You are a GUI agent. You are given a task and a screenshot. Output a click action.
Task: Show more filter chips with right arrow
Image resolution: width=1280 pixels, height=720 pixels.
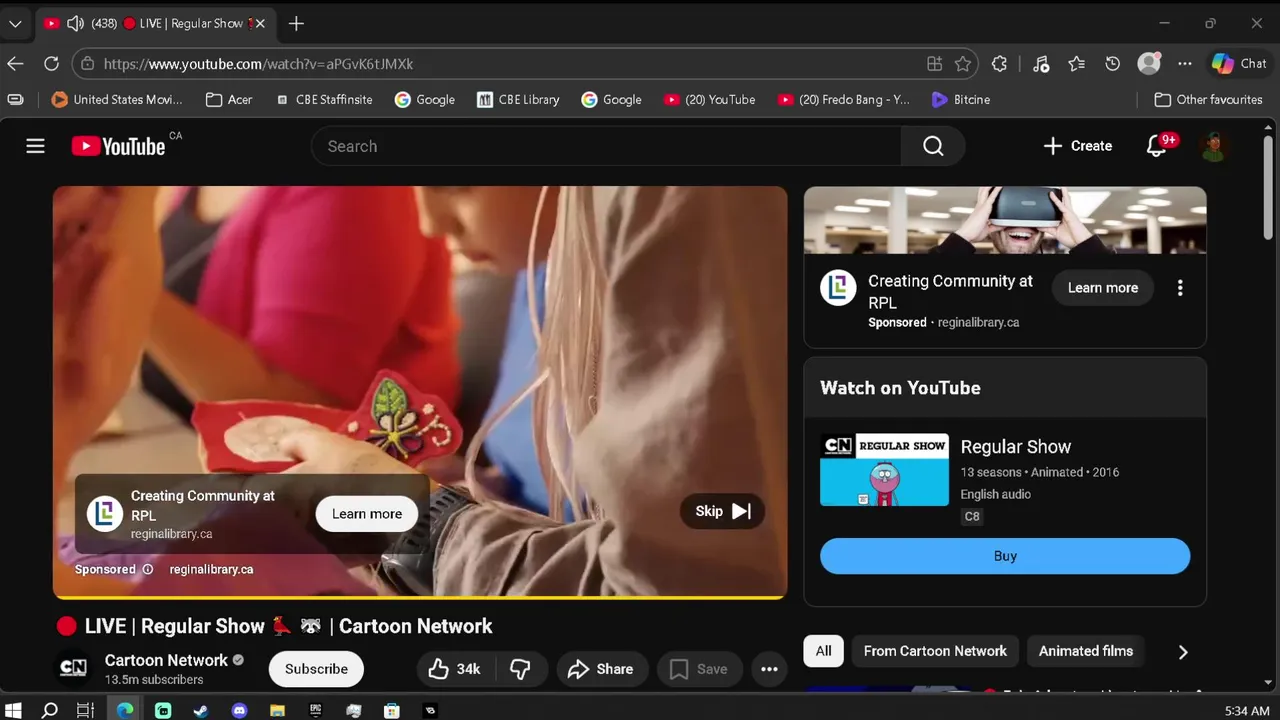(1183, 652)
